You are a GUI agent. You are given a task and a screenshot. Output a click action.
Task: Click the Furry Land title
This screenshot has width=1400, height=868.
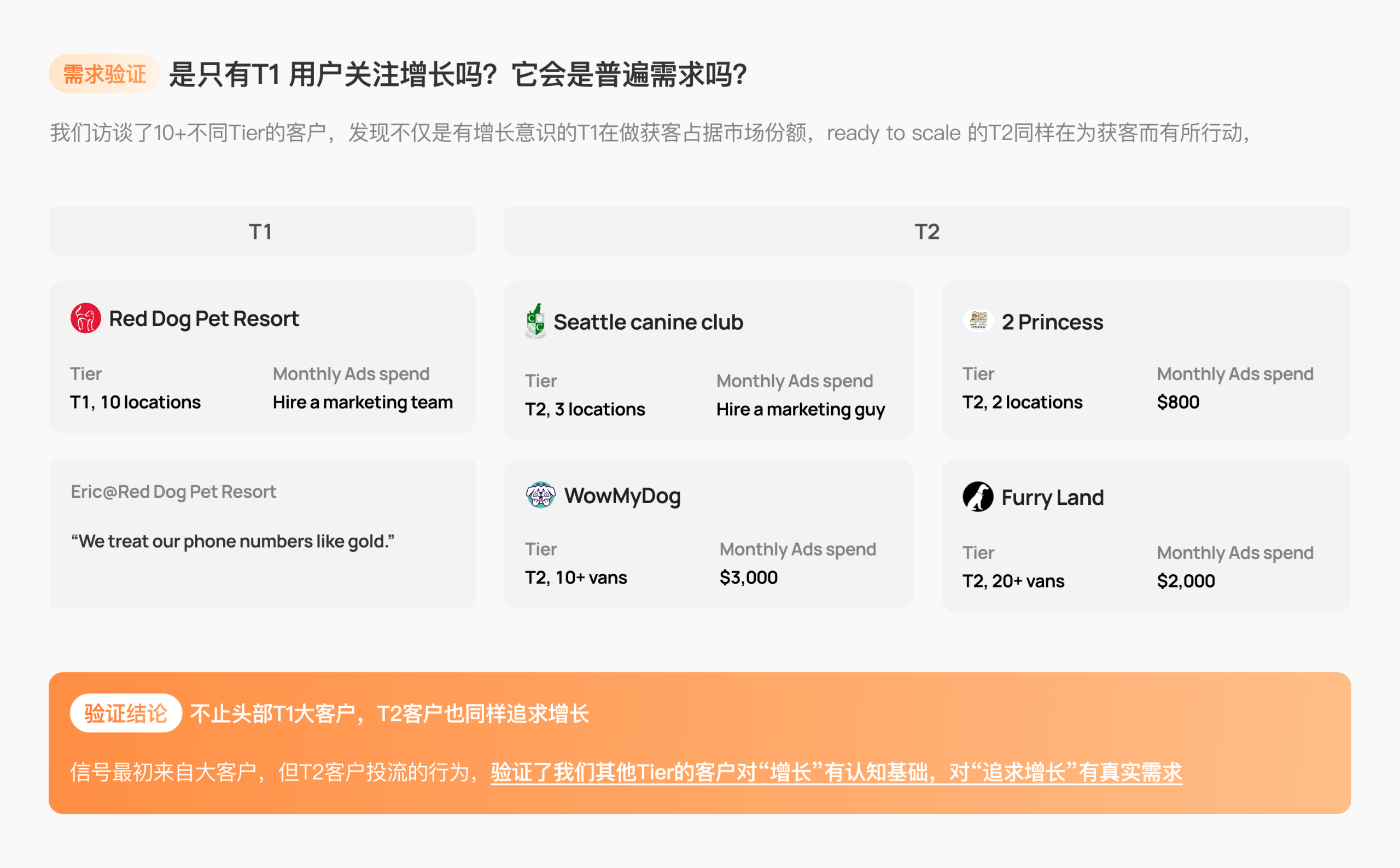tap(1052, 498)
